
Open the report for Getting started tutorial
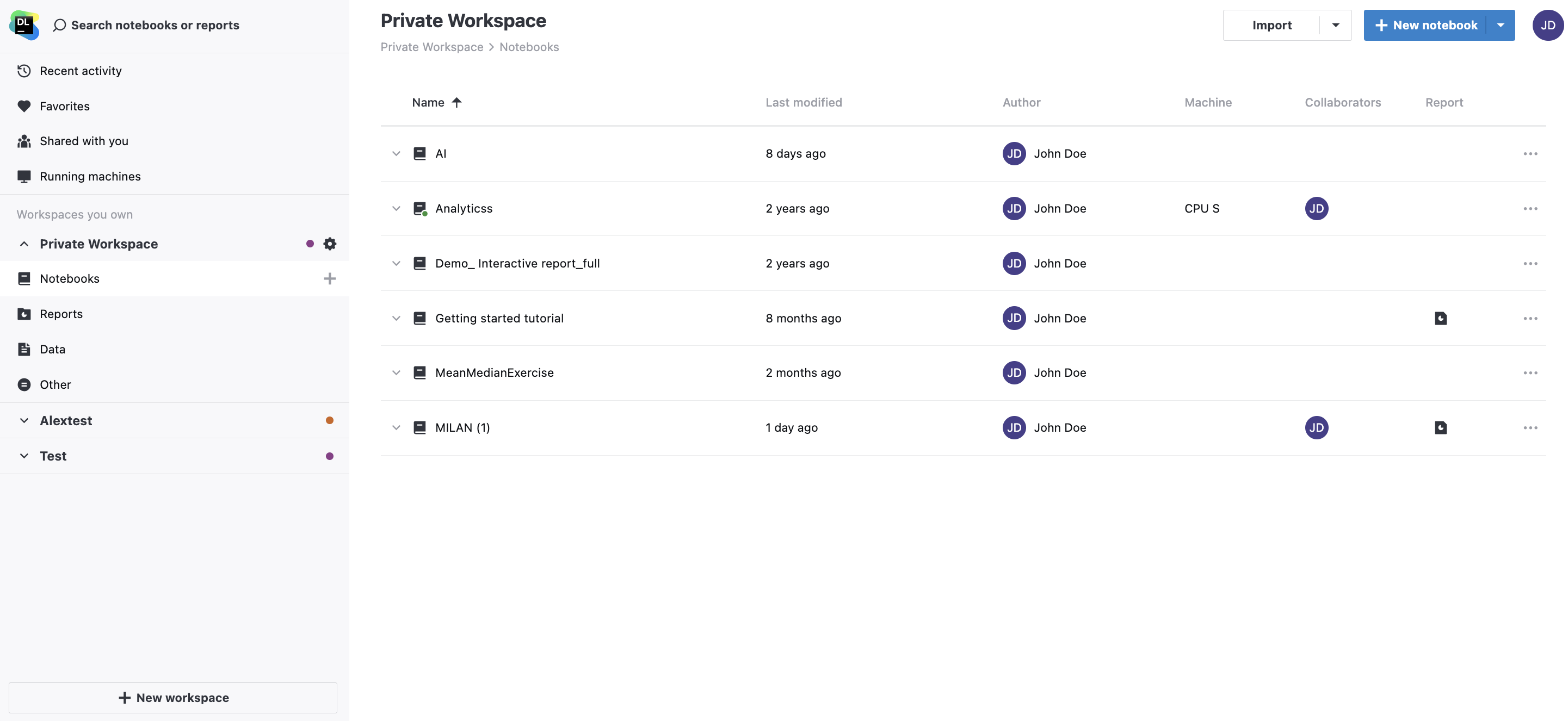point(1440,318)
